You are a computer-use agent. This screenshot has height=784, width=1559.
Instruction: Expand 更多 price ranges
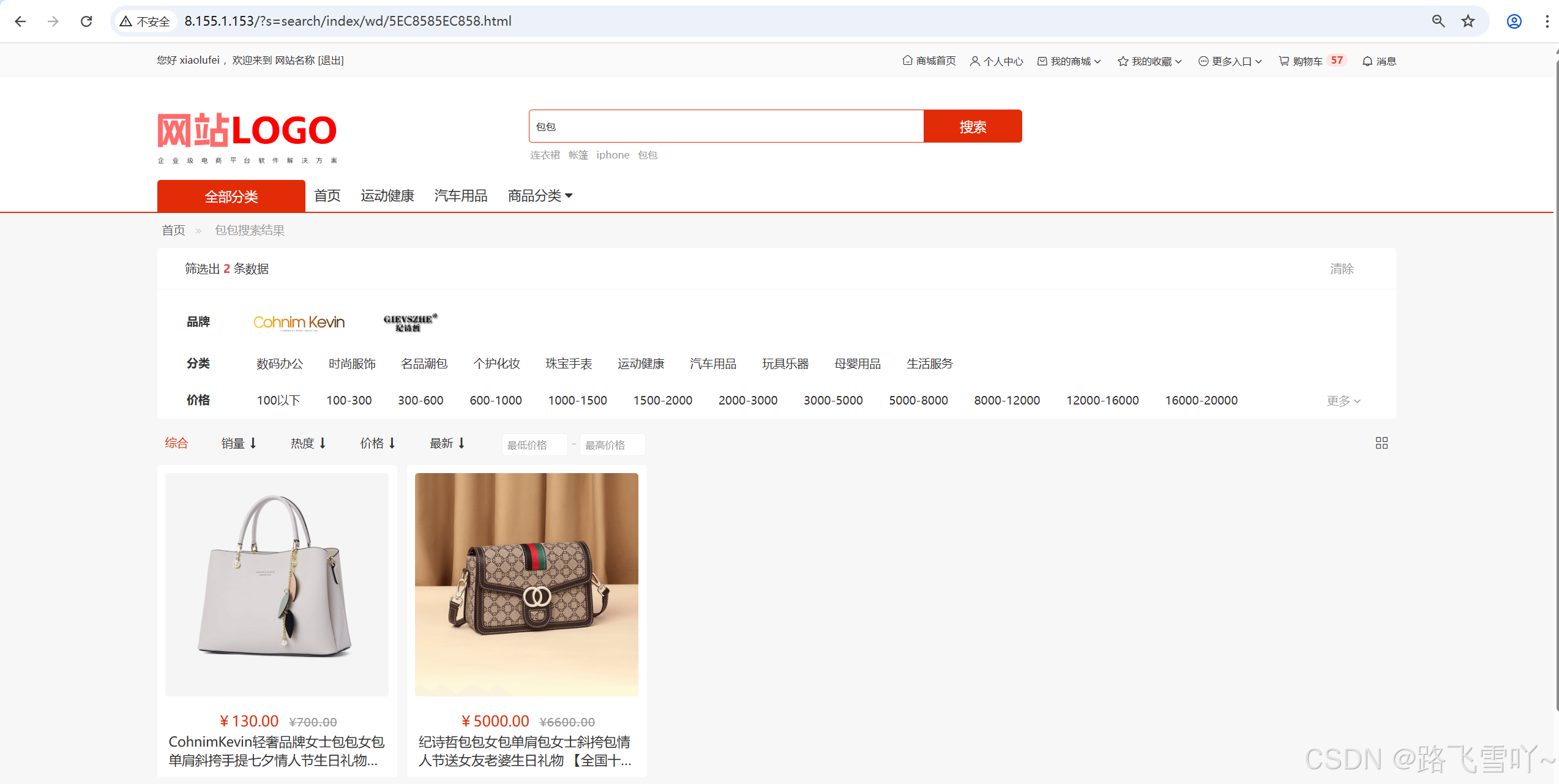(x=1343, y=401)
